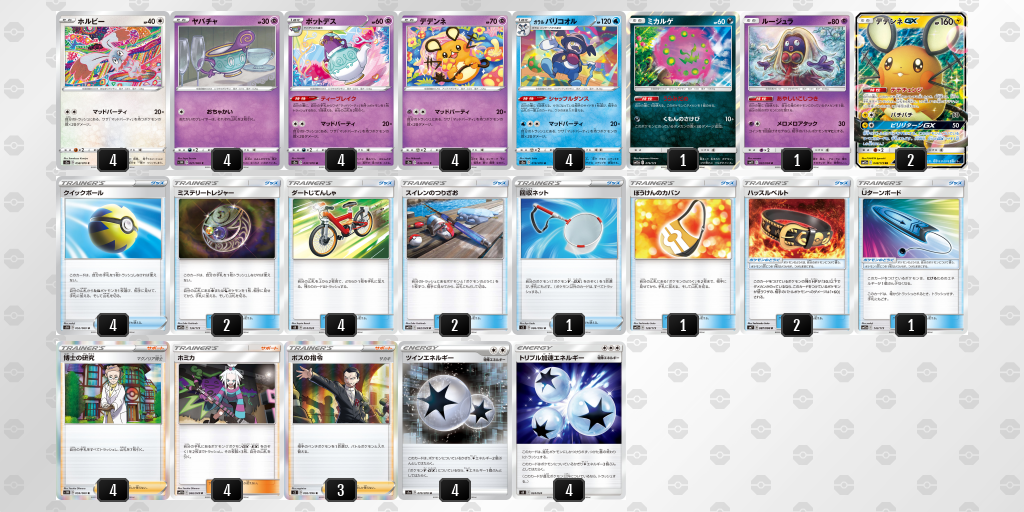This screenshot has width=1024, height=512.
Task: Select the ボスの指令 supporter card
Action: tap(340, 421)
